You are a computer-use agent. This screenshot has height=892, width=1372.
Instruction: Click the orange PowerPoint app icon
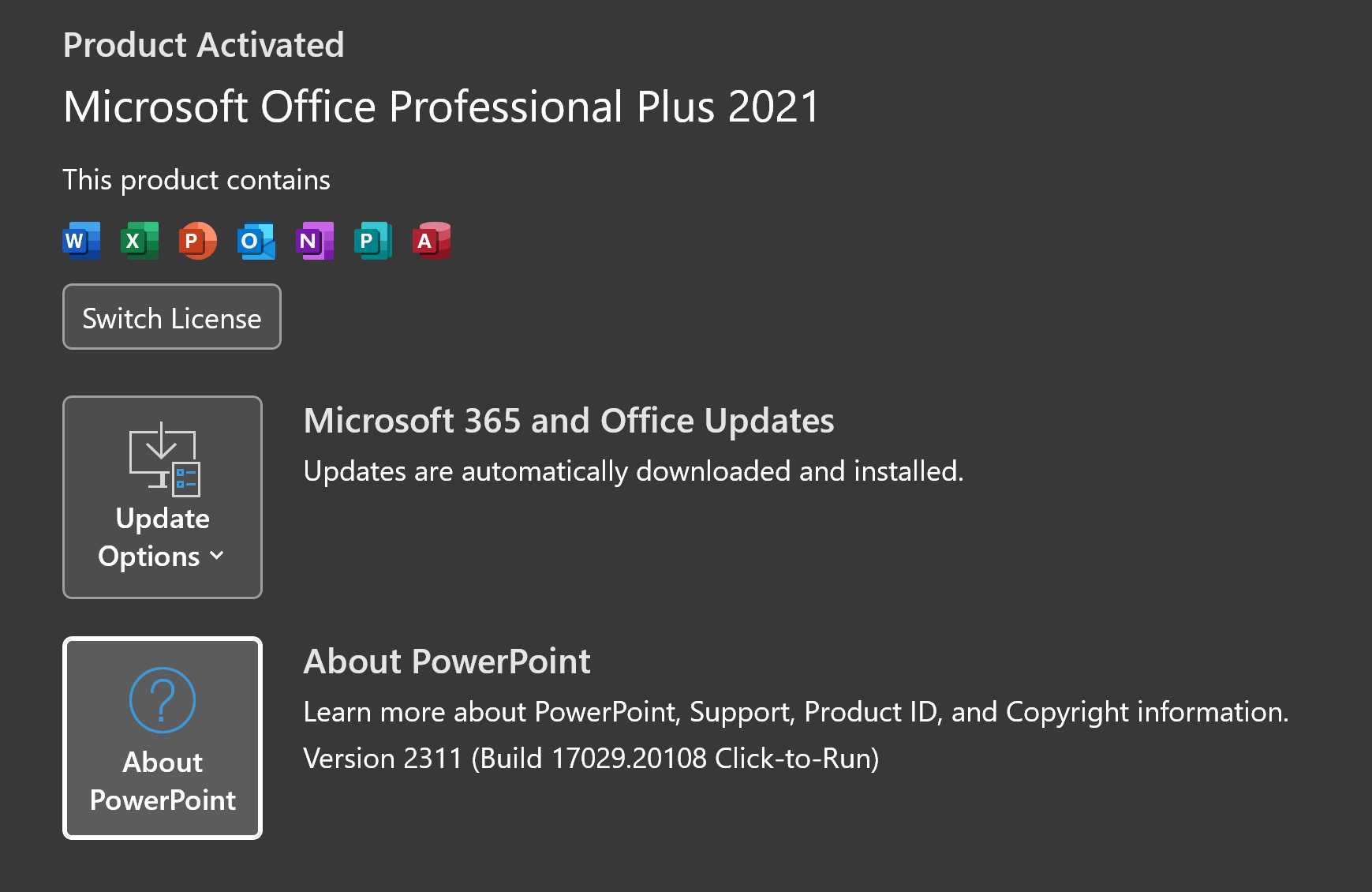pyautogui.click(x=197, y=241)
